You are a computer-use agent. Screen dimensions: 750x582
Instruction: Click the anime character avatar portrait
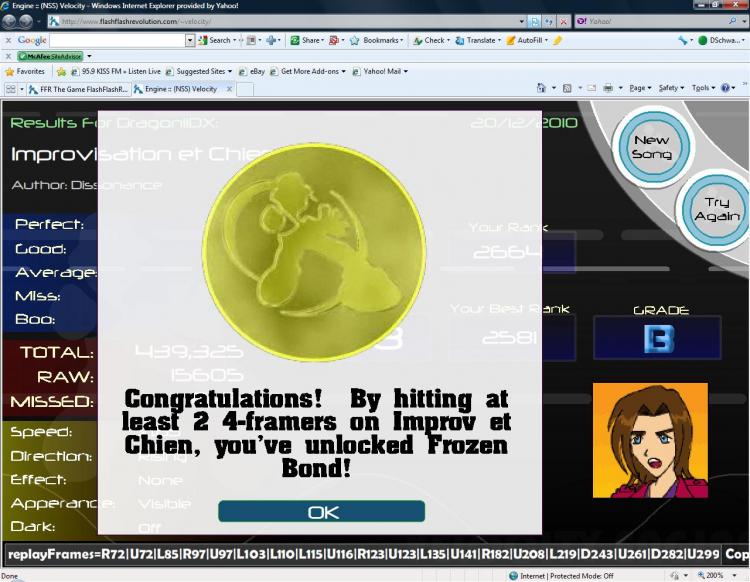click(650, 440)
